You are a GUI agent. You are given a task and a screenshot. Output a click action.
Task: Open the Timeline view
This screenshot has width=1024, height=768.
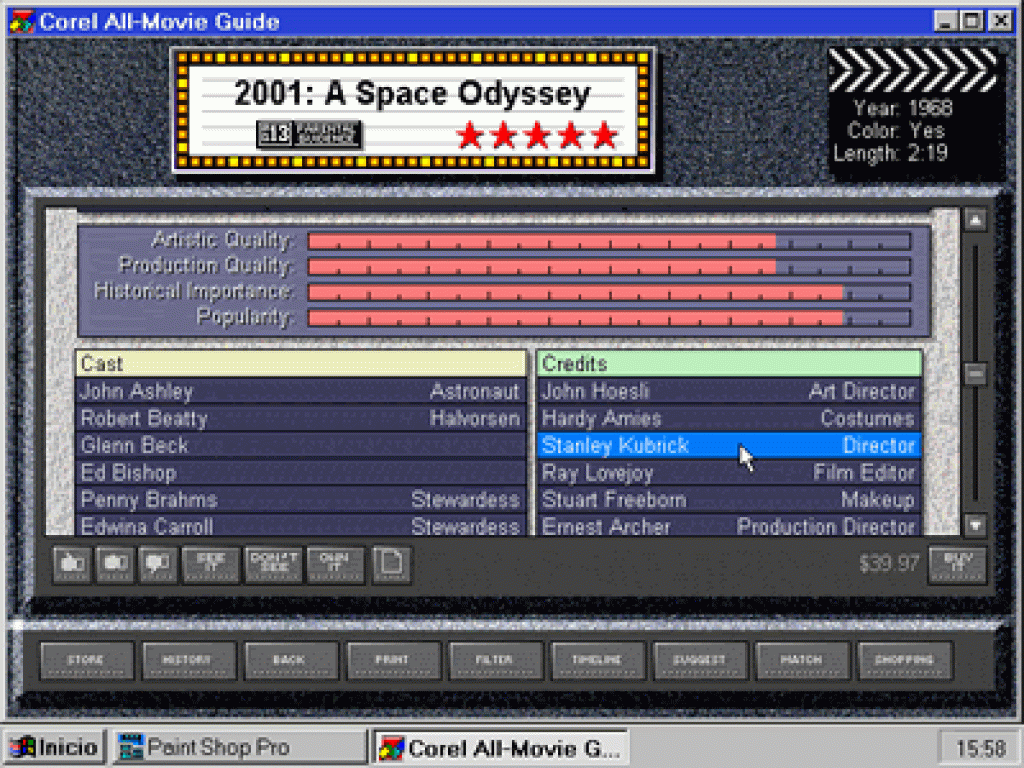(597, 660)
